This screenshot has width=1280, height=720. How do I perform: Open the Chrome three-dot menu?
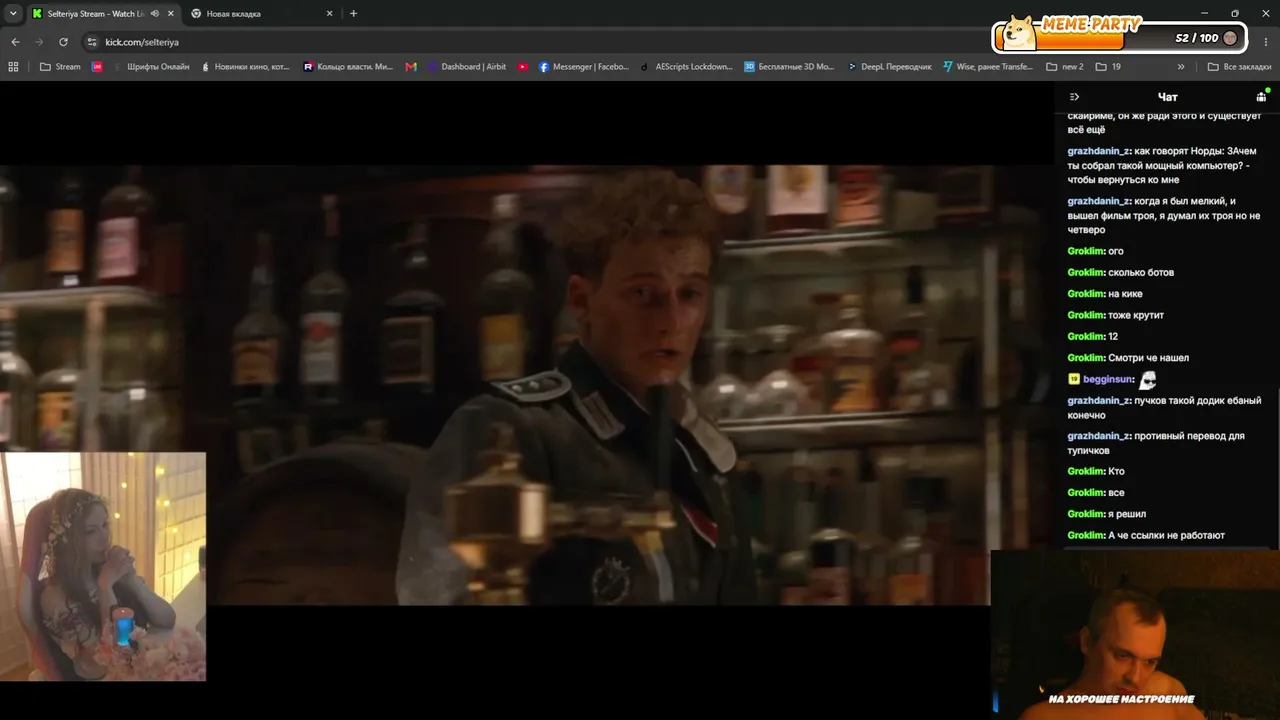click(x=1265, y=42)
